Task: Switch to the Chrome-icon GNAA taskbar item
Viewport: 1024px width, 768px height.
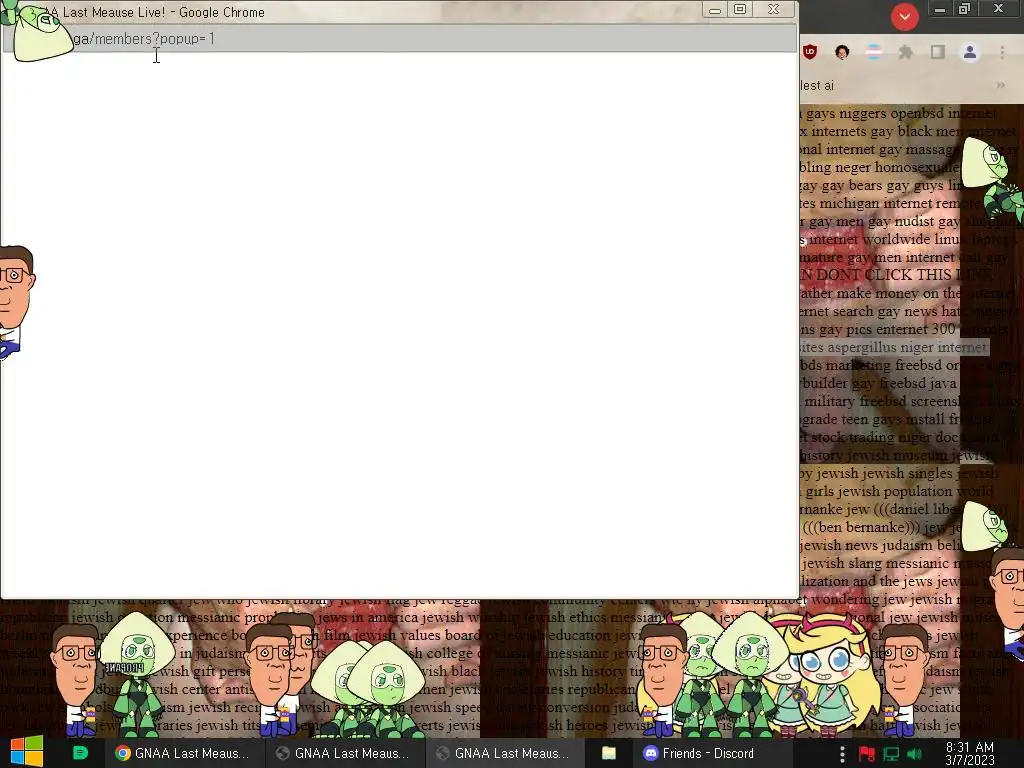Action: [x=185, y=753]
